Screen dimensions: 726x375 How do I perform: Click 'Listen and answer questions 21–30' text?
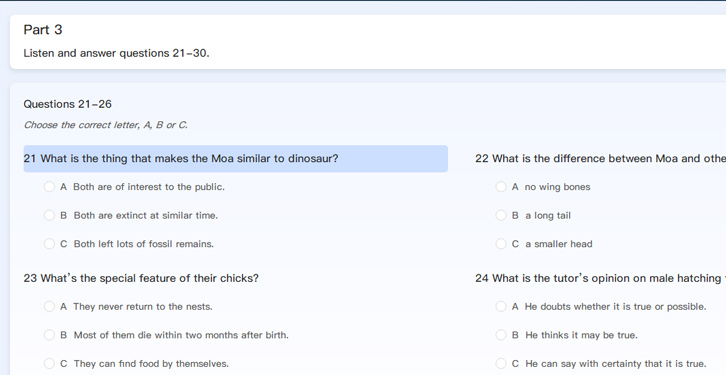pos(116,53)
